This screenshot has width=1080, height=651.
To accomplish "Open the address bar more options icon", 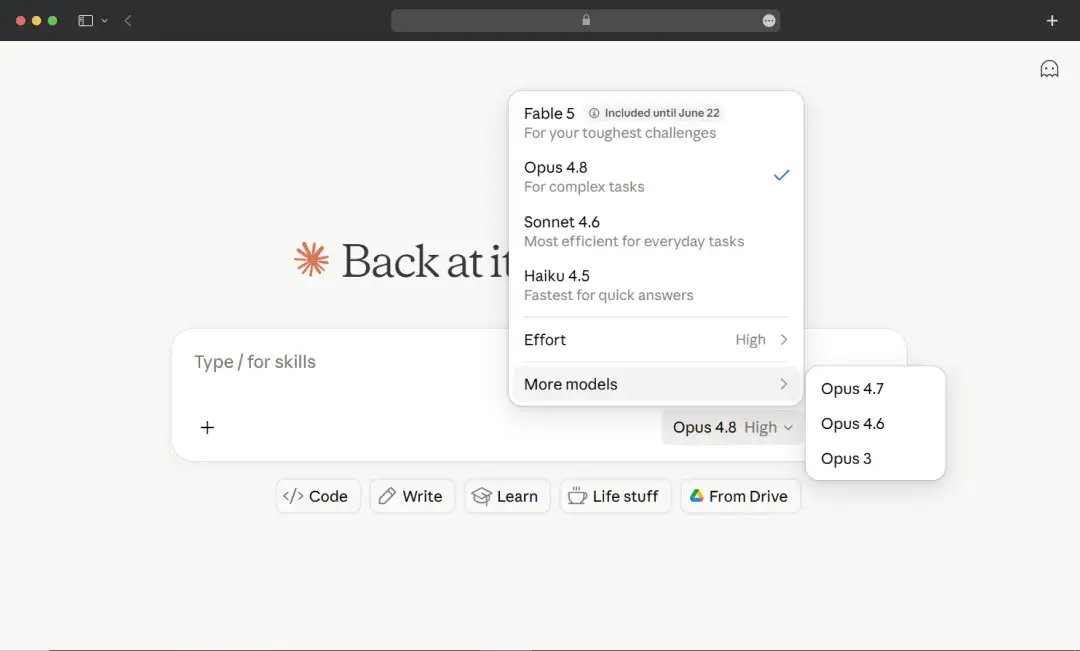I will click(x=769, y=21).
